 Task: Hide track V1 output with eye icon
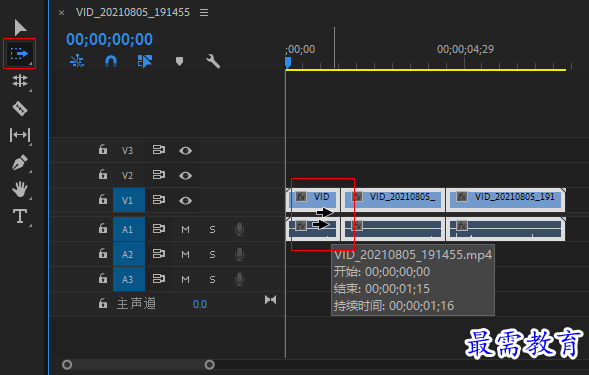click(x=186, y=201)
